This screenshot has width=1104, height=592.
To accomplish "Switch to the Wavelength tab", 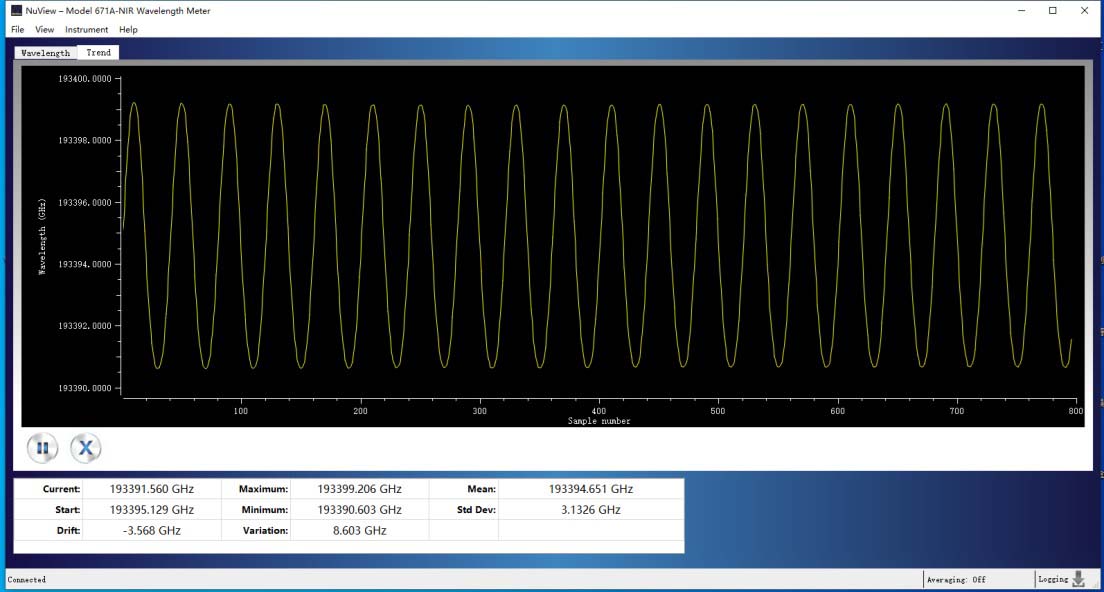I will click(46, 53).
